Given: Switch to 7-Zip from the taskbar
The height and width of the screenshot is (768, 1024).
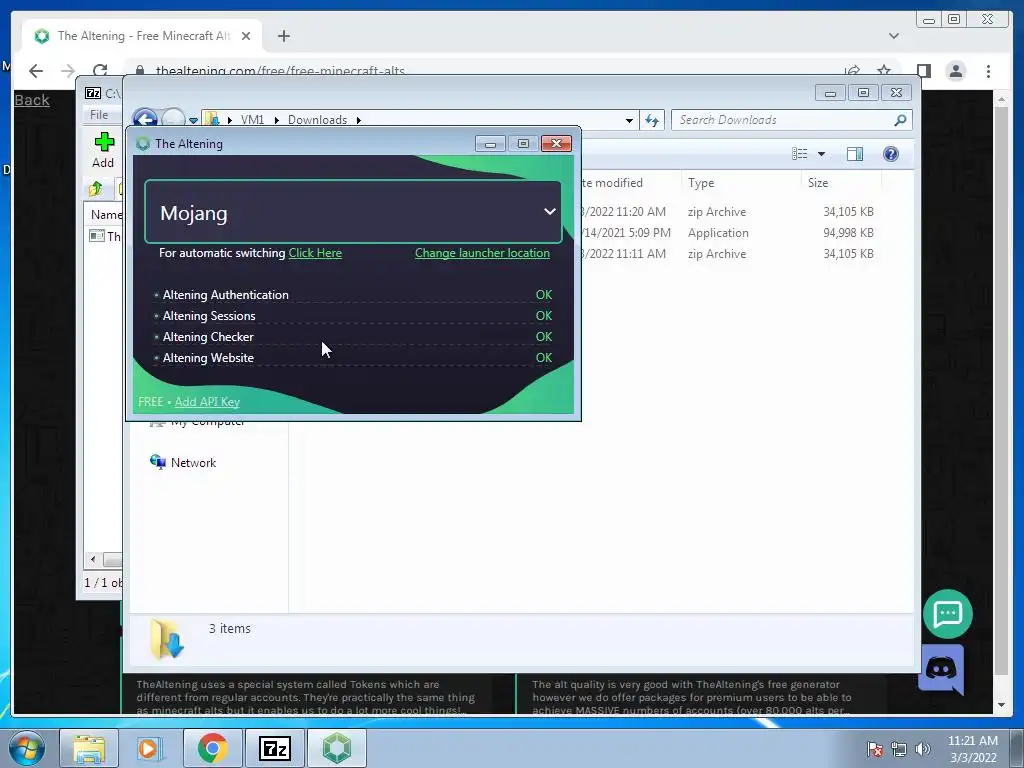Looking at the screenshot, I should (274, 748).
